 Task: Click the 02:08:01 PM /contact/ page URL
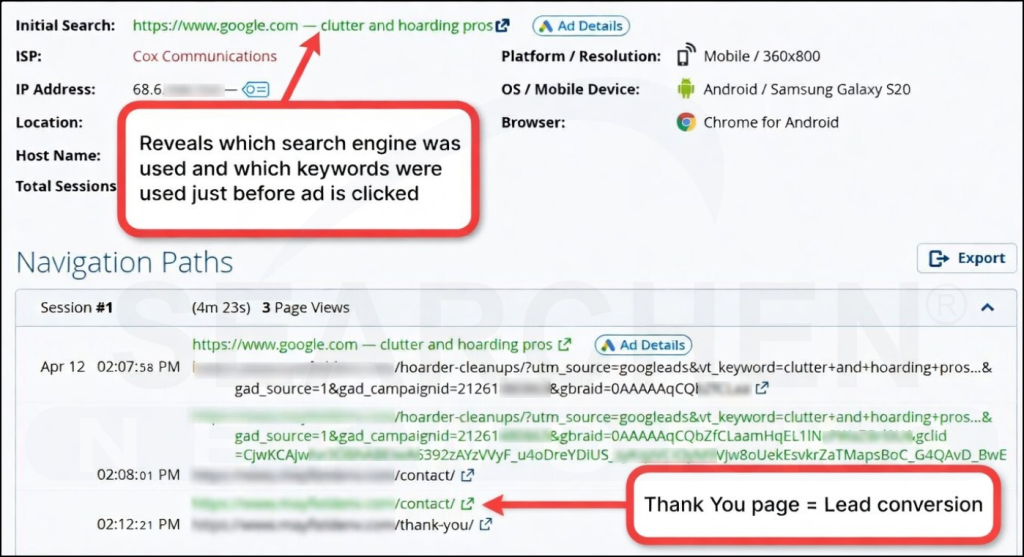[x=324, y=475]
